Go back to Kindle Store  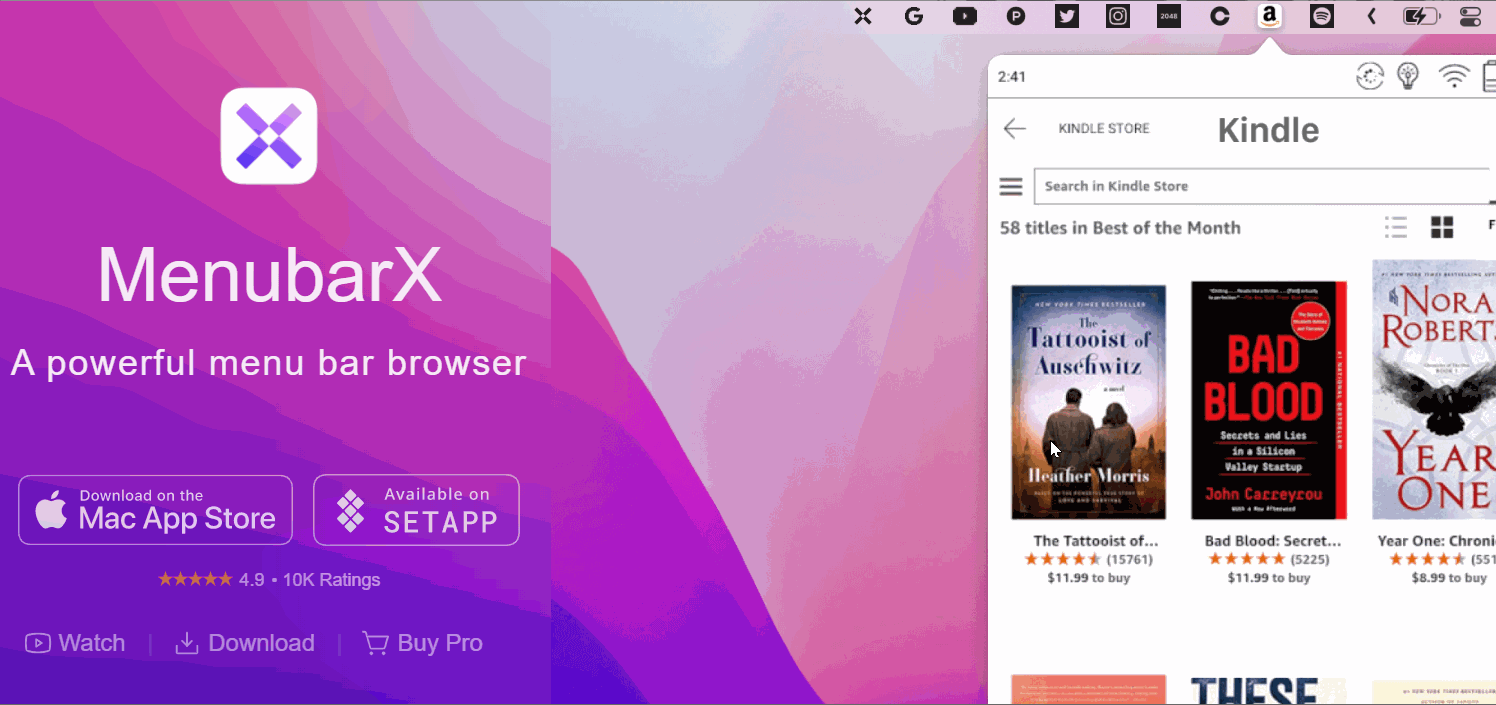pos(1104,128)
